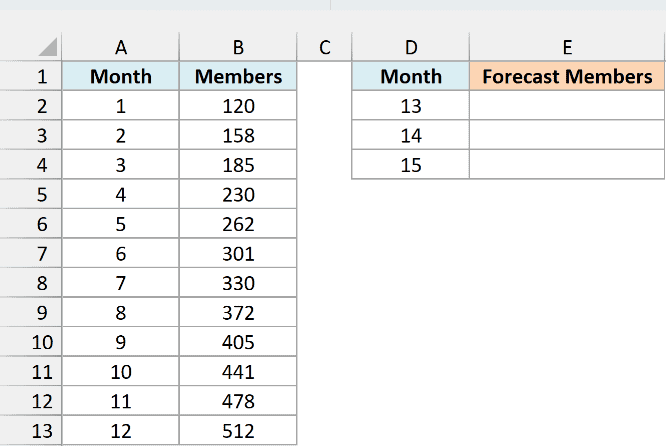Select the Members cell showing 120
Viewport: 666px width, 446px height.
coord(238,105)
